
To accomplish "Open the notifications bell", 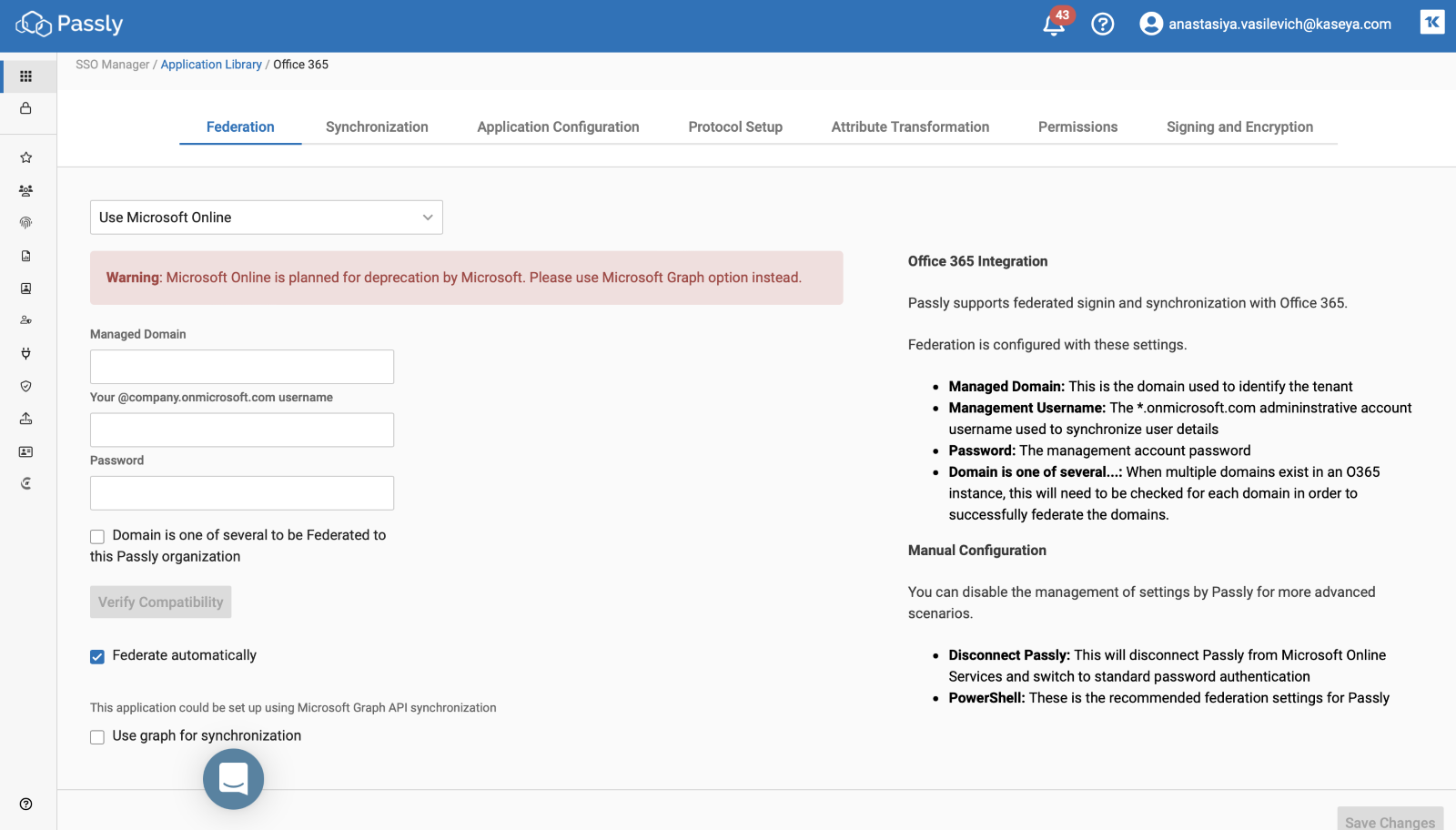I will point(1053,25).
